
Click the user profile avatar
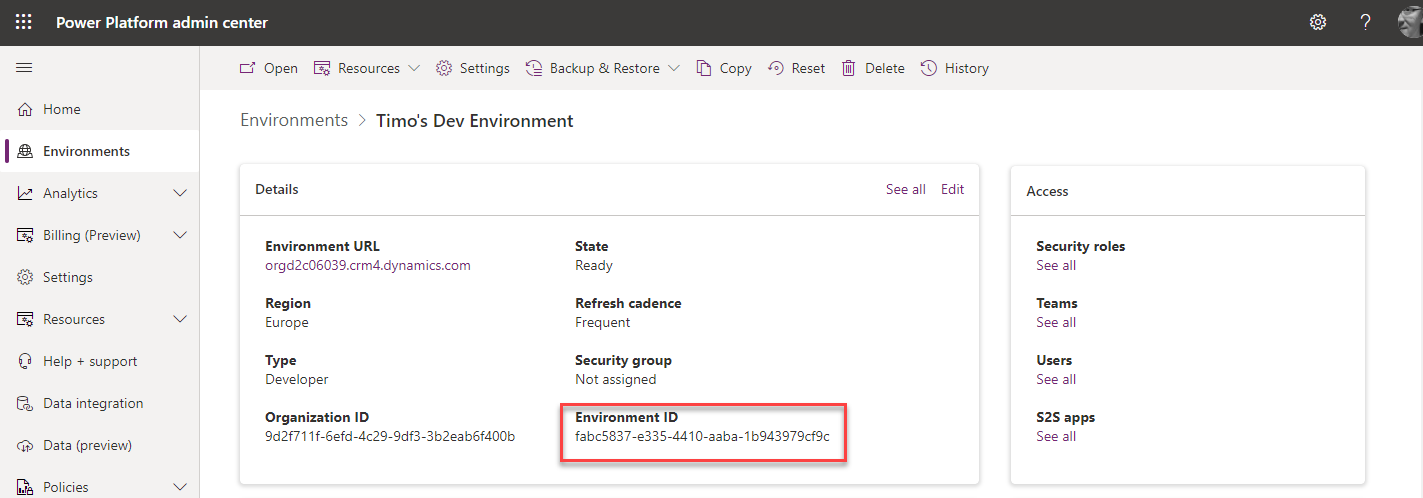click(1410, 22)
